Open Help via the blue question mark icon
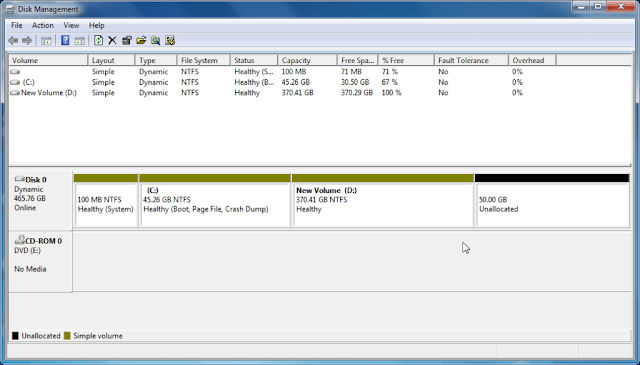Viewport: 640px width, 365px height. pos(65,40)
